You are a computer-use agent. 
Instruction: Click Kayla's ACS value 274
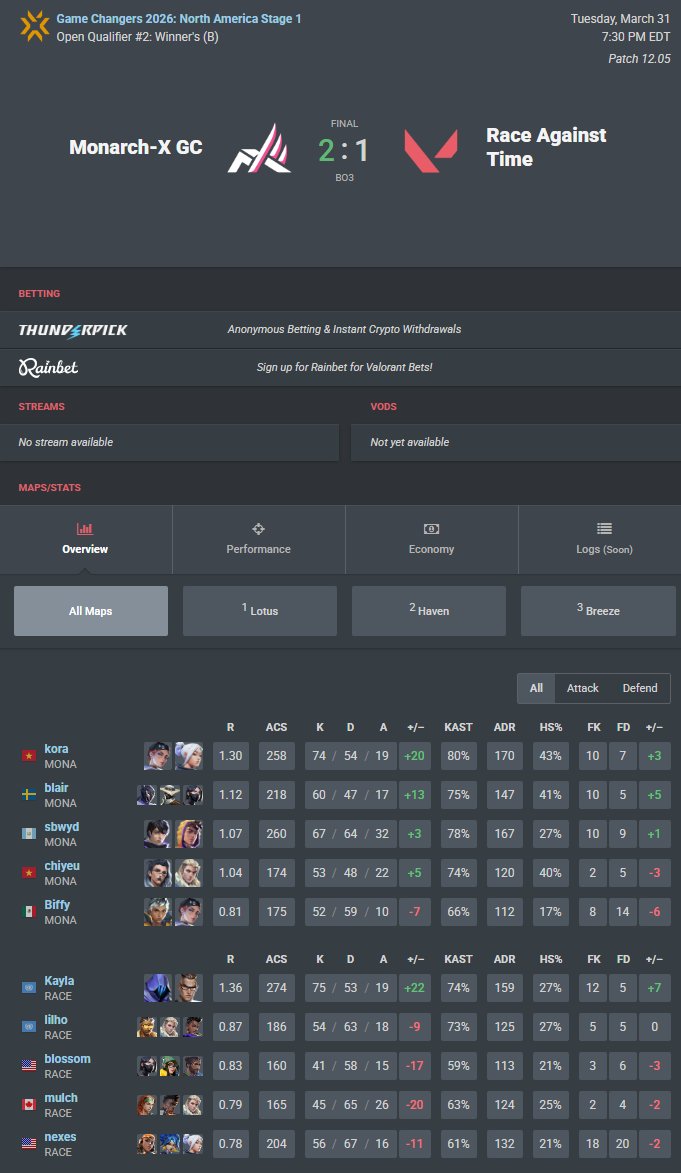[x=276, y=988]
